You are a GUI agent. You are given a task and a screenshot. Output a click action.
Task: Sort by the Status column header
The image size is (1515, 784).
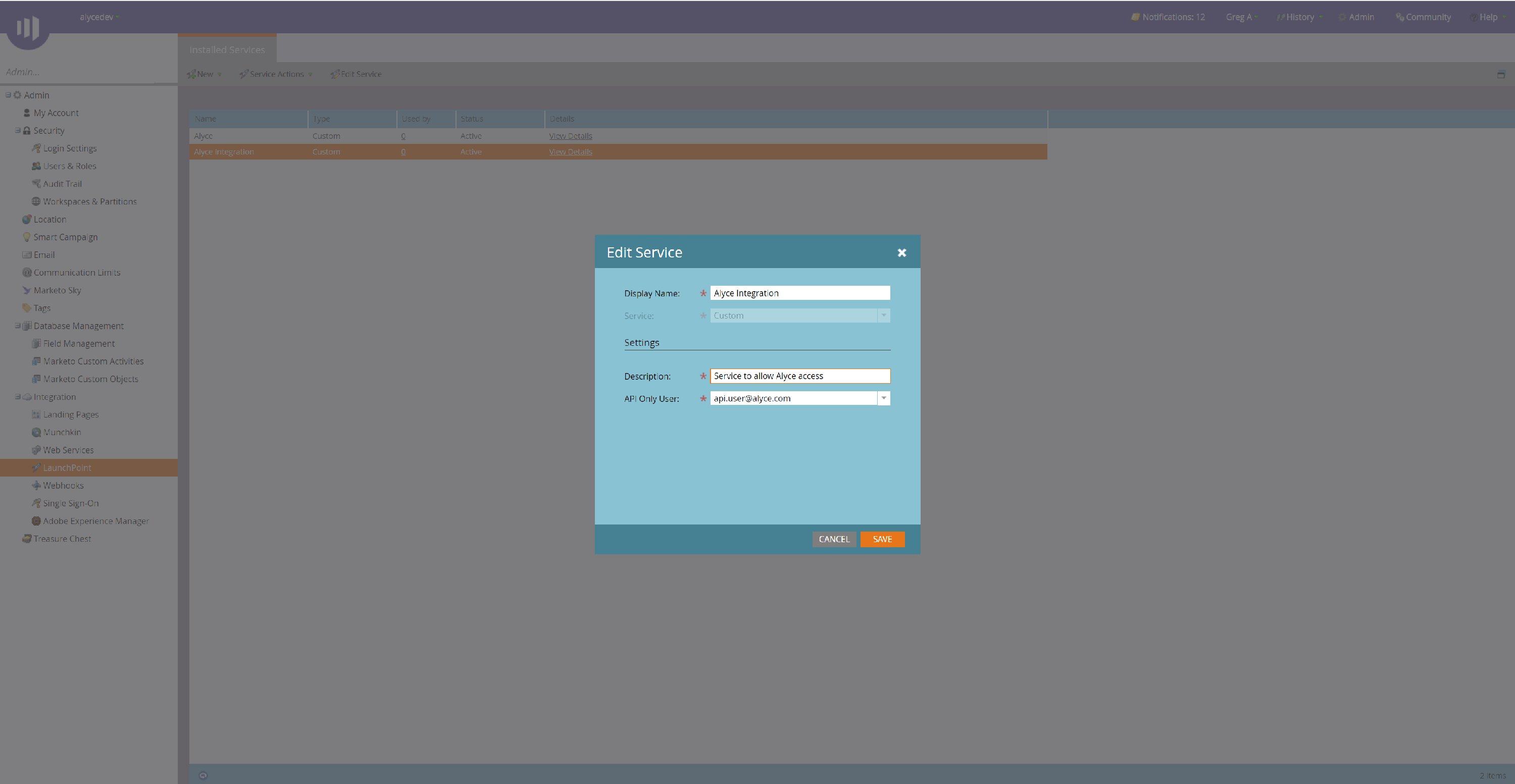(500, 119)
